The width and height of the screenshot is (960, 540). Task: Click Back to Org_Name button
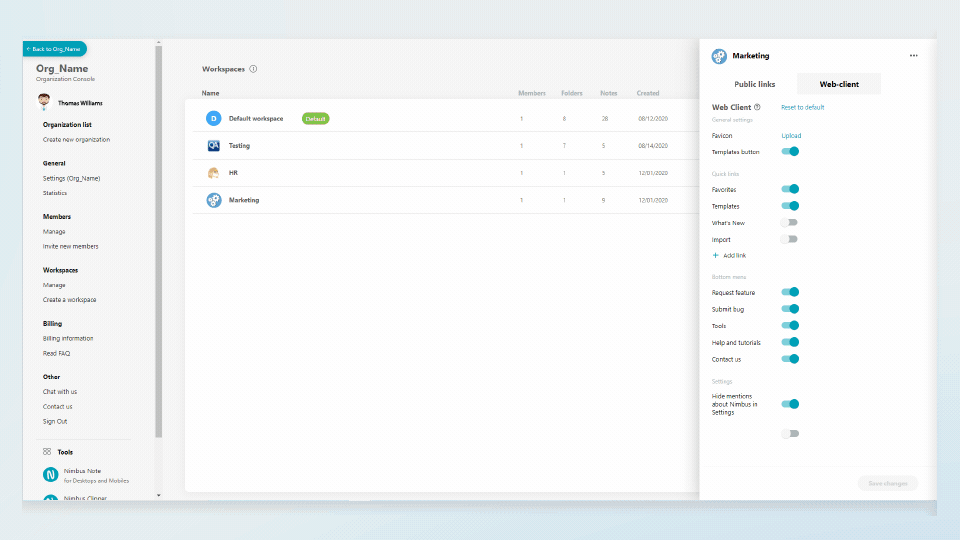55,49
